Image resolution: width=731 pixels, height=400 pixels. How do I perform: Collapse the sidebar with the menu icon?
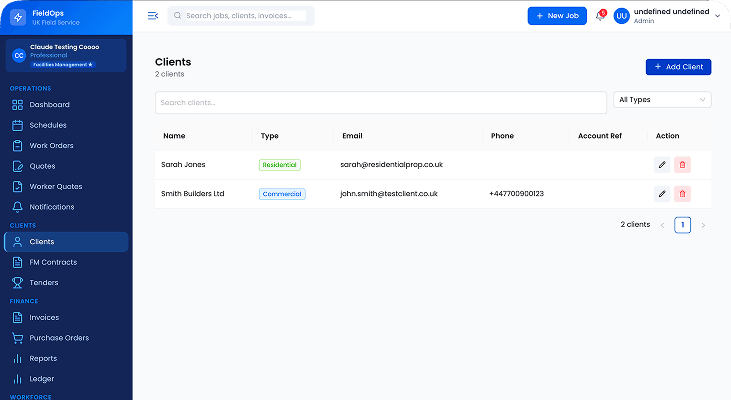(x=153, y=16)
